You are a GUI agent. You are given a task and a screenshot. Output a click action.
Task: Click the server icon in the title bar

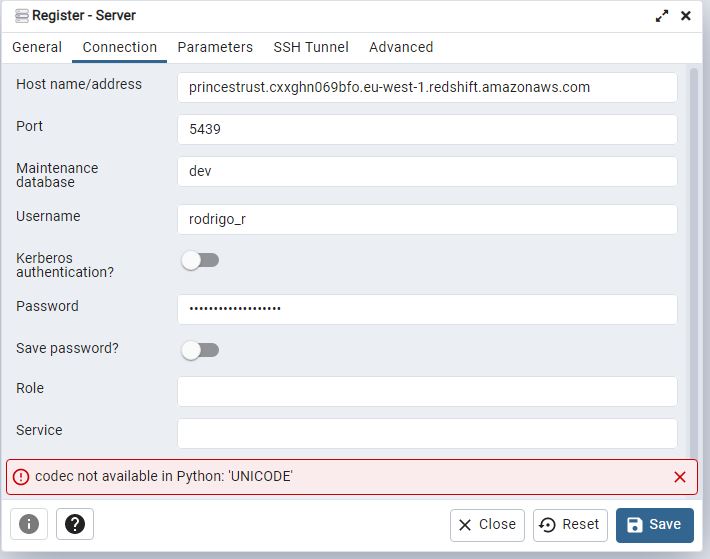tap(21, 16)
